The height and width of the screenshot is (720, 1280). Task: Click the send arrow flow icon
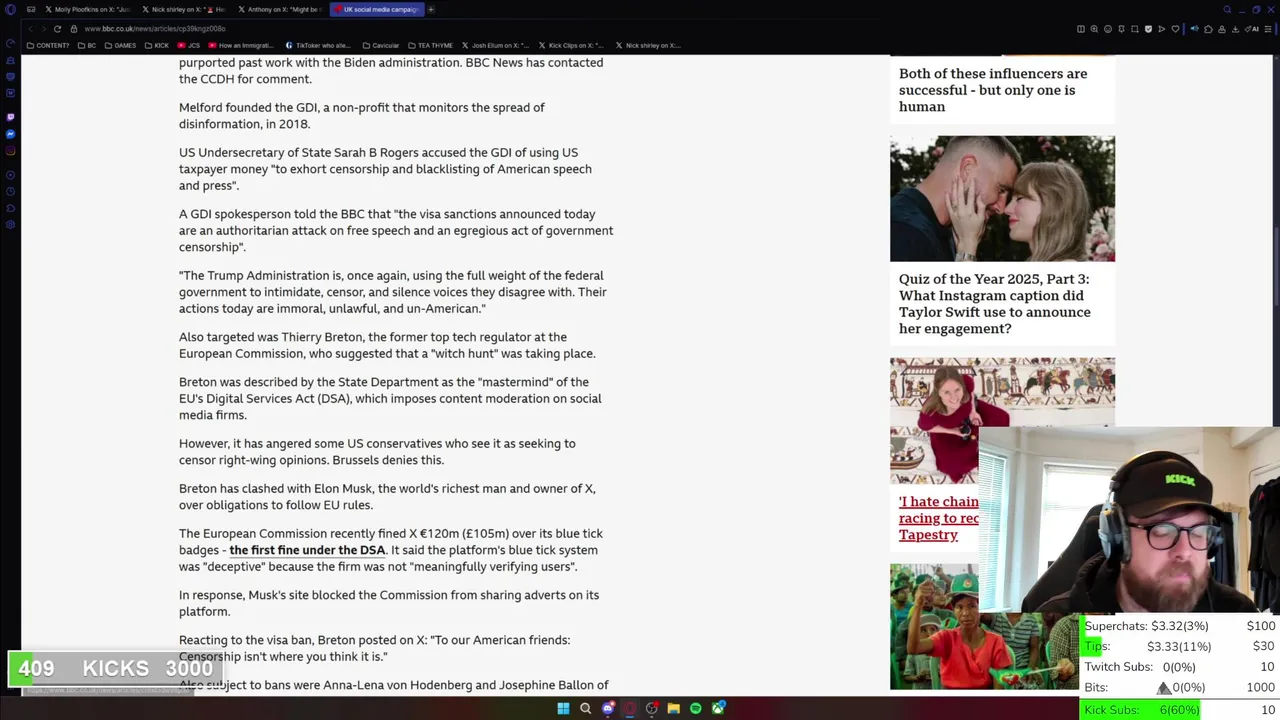tap(1161, 29)
